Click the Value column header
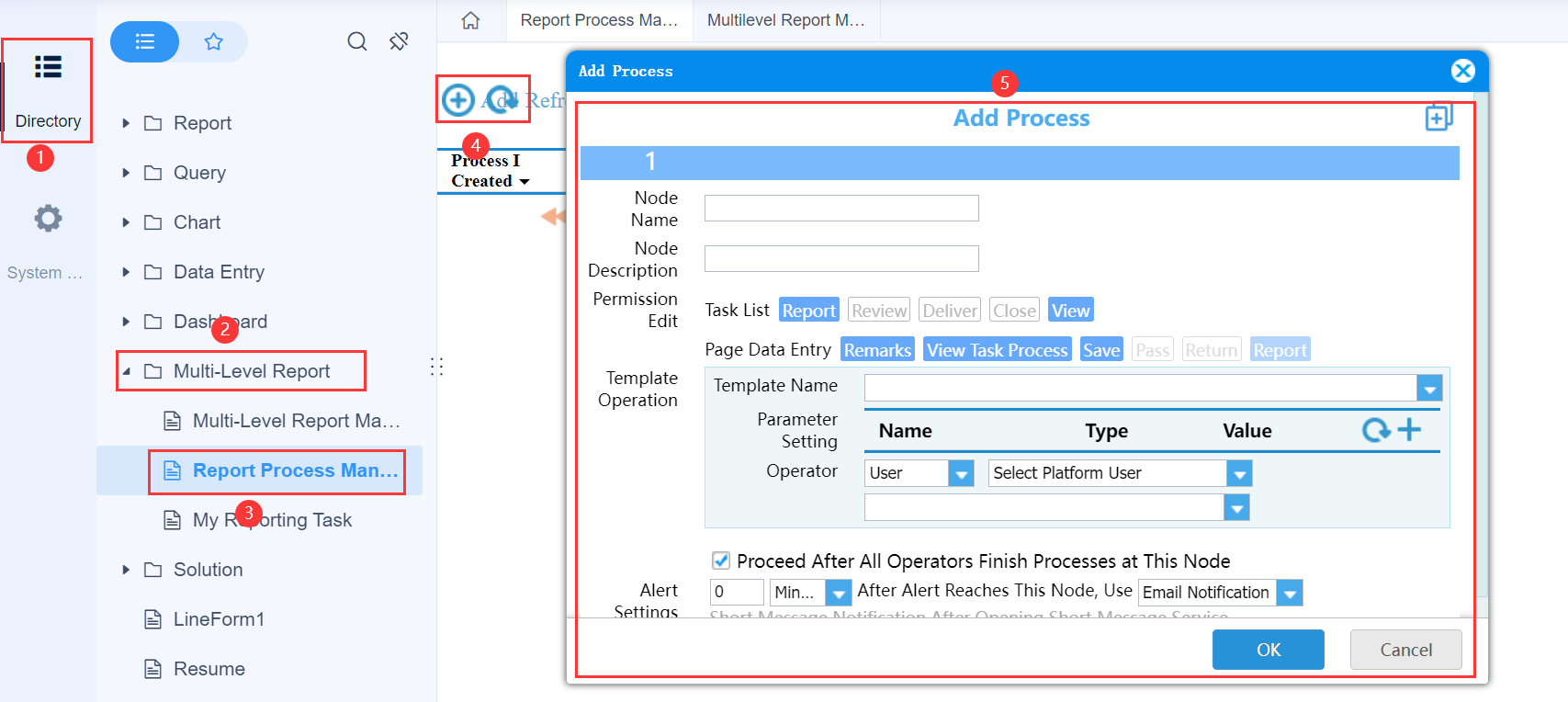Screen dimensions: 1568x702 point(1247,431)
